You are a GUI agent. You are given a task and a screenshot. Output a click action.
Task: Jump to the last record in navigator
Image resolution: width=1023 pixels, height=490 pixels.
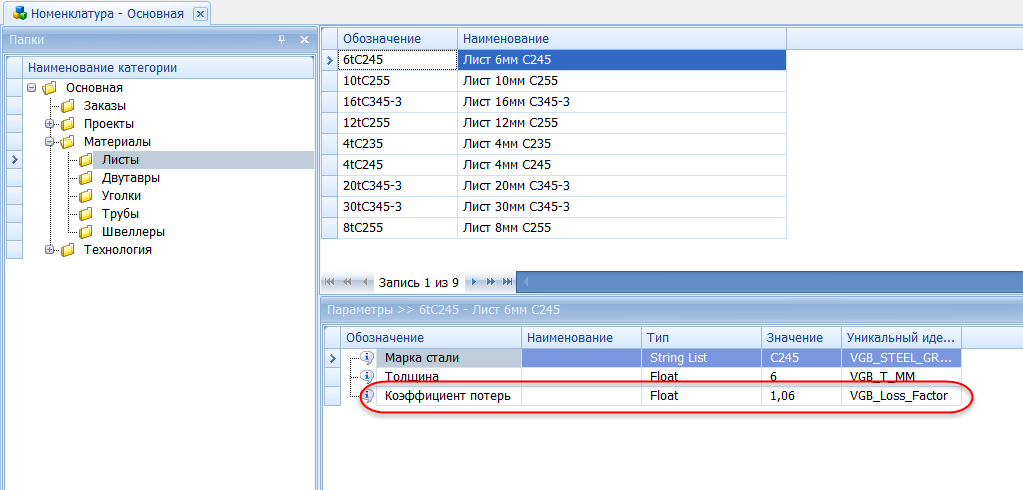(508, 282)
